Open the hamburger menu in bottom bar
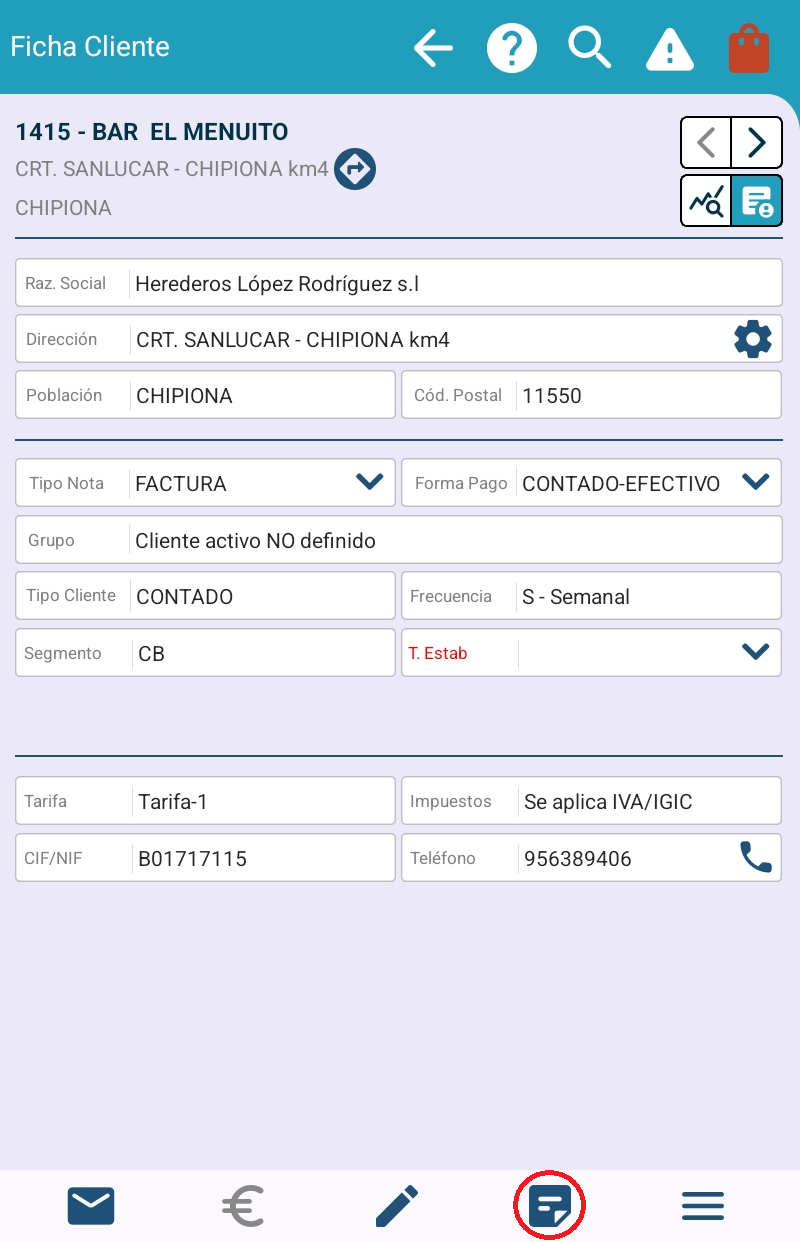Viewport: 800px width, 1242px height. 703,1206
